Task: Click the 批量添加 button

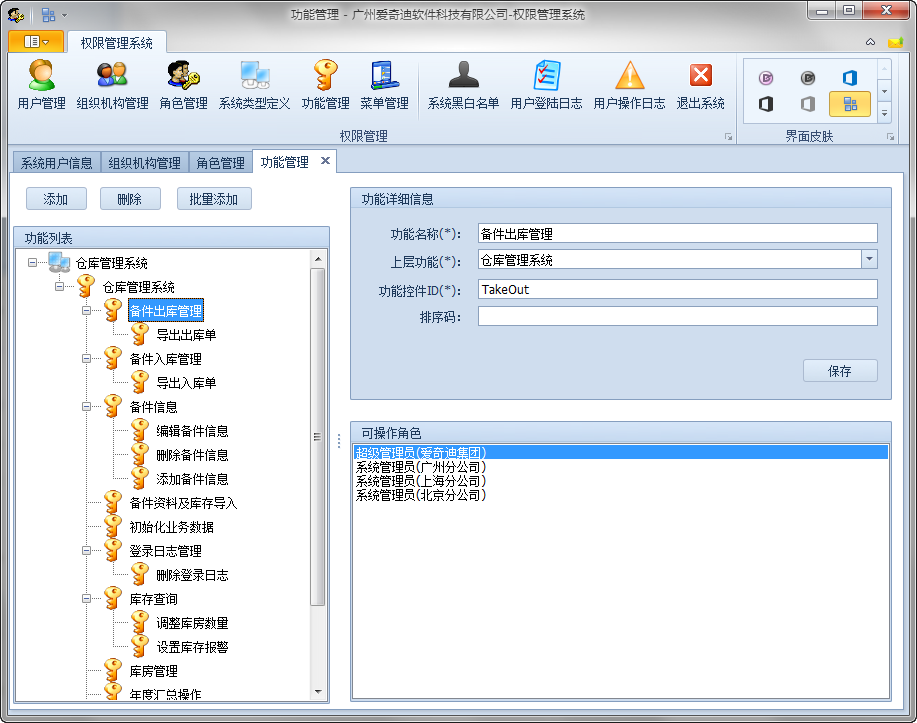Action: 214,199
